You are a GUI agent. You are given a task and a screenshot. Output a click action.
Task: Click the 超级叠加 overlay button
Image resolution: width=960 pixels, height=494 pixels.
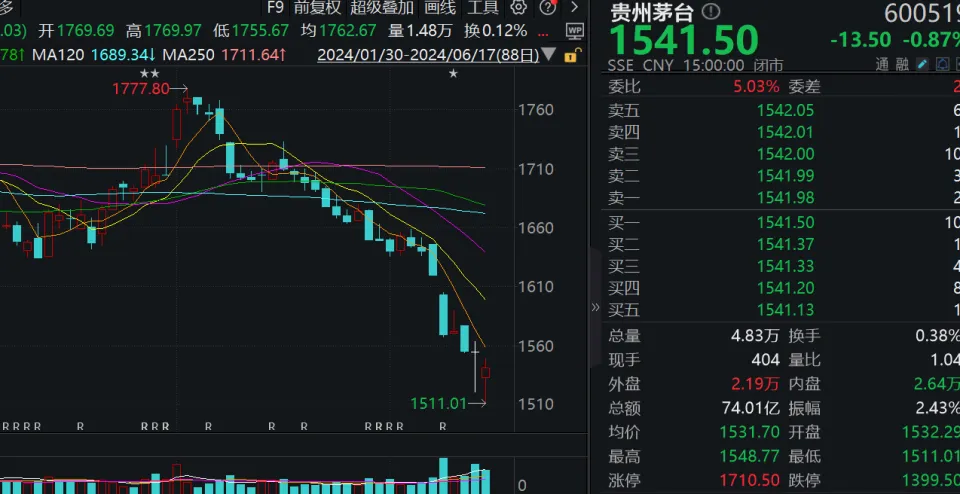[379, 7]
